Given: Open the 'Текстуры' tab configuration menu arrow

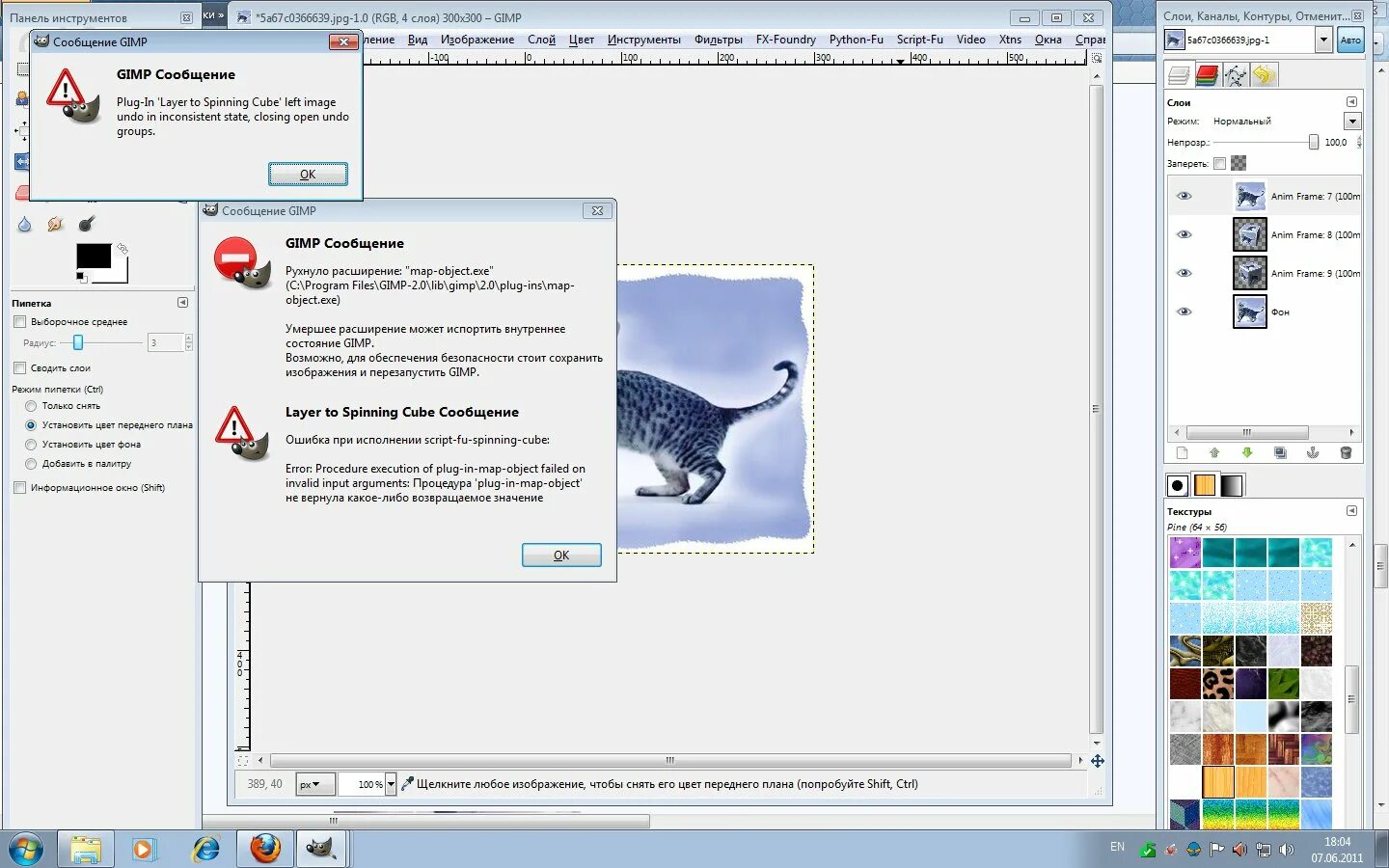Looking at the screenshot, I should click(1351, 510).
